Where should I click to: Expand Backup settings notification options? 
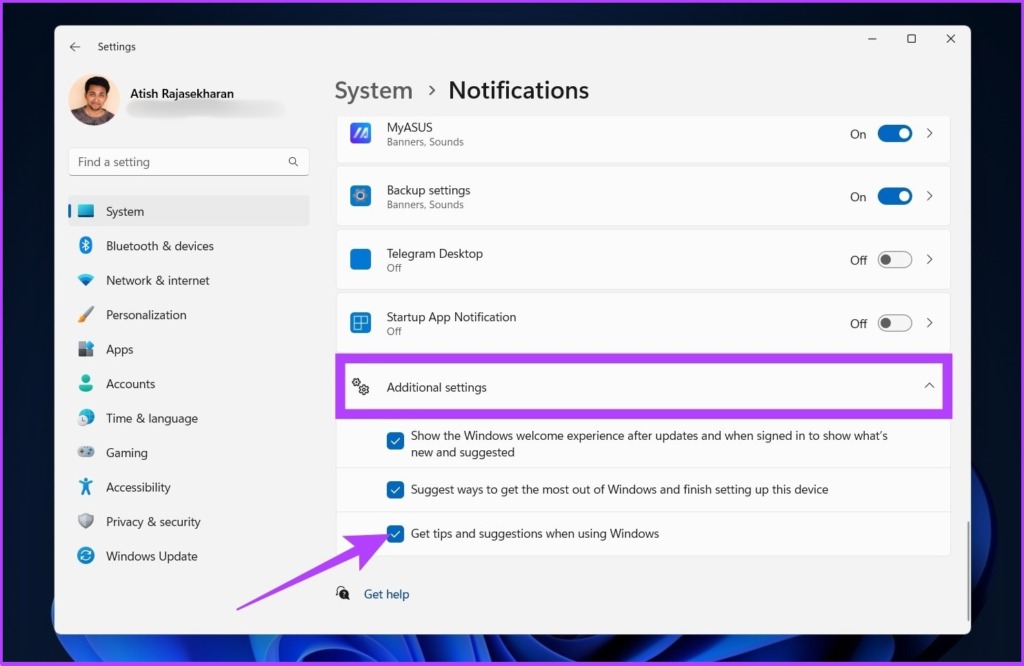click(930, 196)
